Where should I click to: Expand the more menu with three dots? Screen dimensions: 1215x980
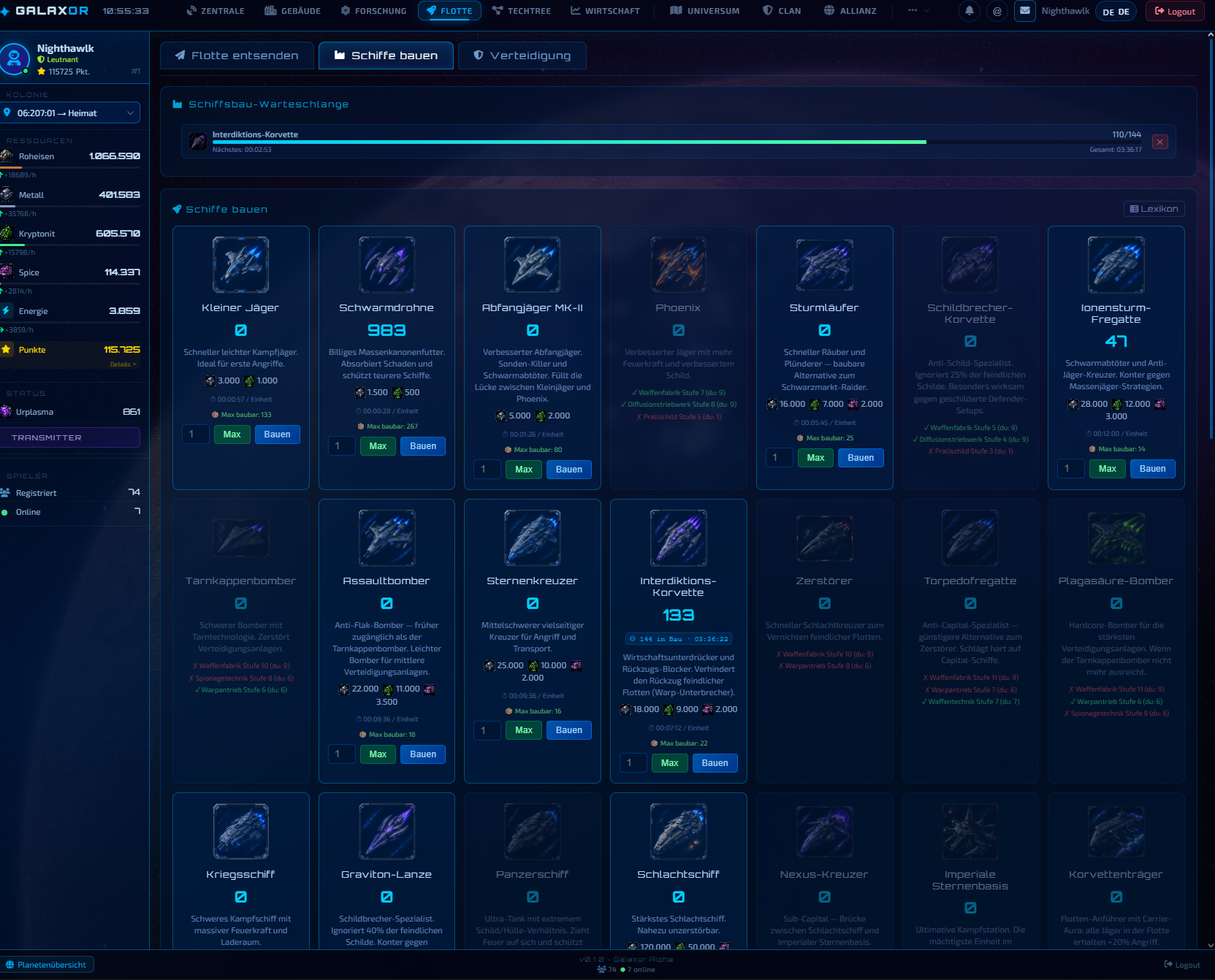[918, 11]
